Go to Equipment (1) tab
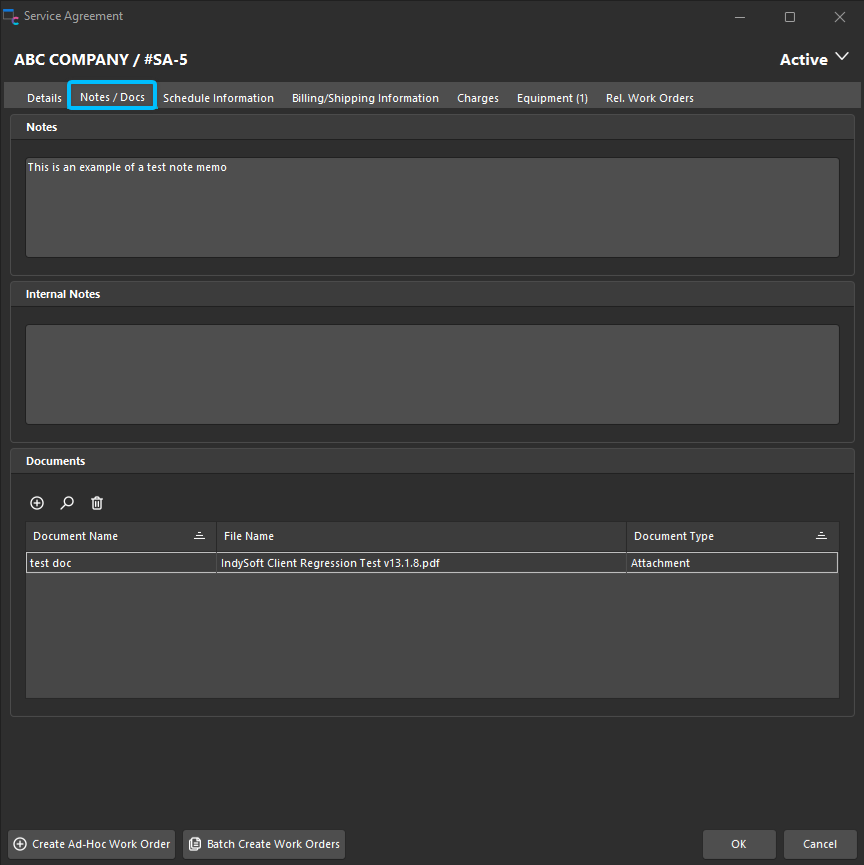 [552, 98]
